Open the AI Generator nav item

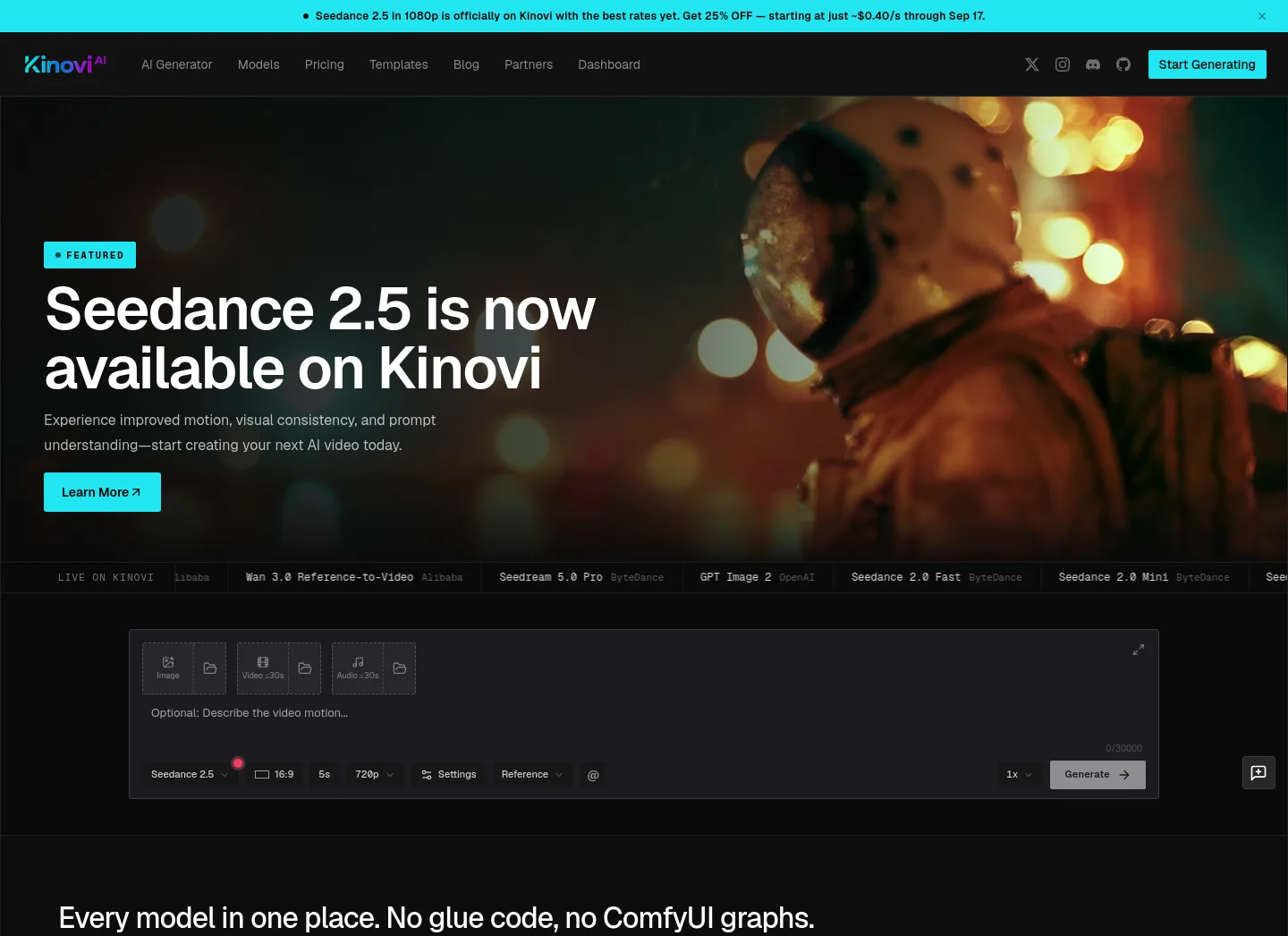coord(177,64)
